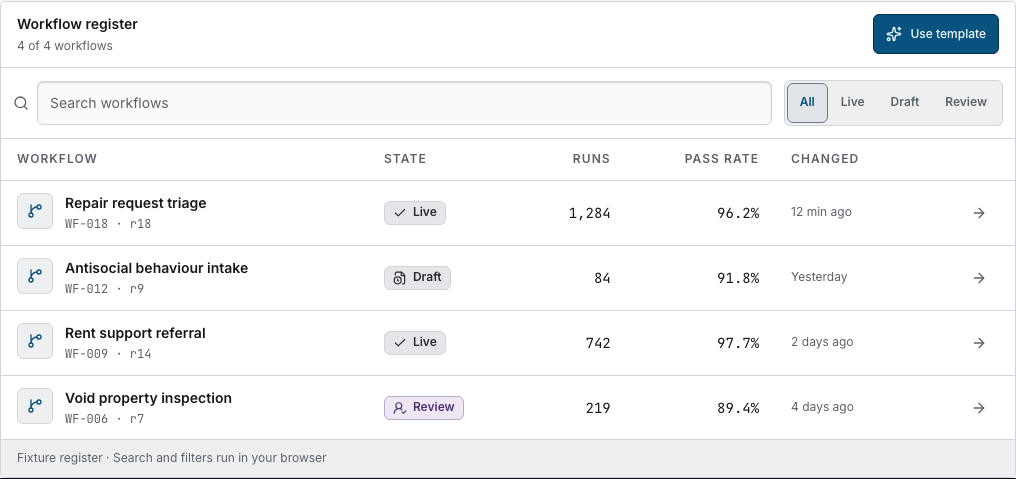The image size is (1016, 479).
Task: Show only Review workflows
Action: pyautogui.click(x=965, y=102)
